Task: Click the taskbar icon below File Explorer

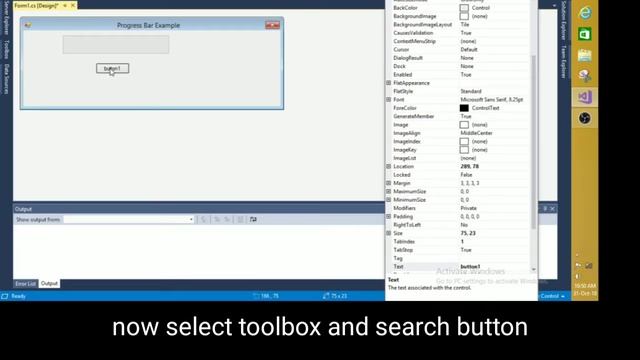Action: [585, 76]
